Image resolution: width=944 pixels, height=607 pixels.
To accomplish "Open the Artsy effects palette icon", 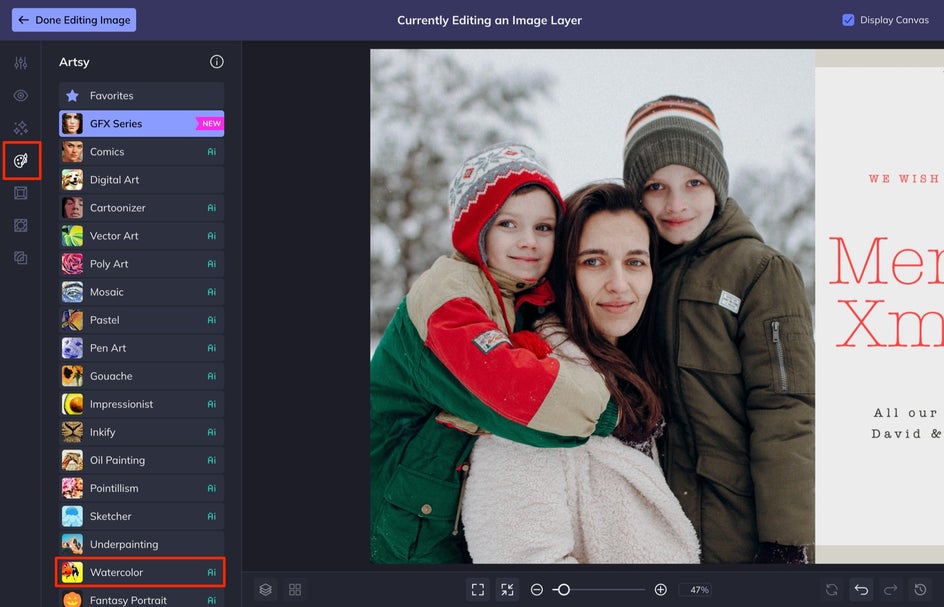I will [x=21, y=161].
